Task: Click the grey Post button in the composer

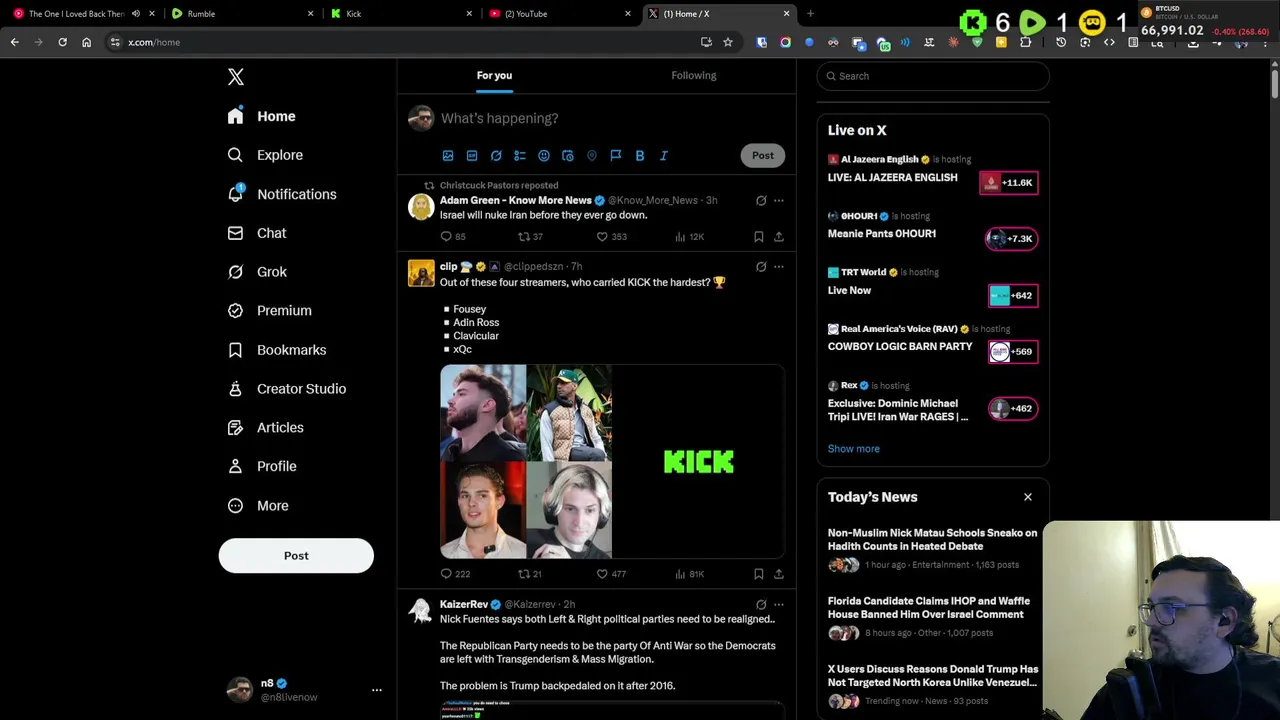Action: pos(763,155)
